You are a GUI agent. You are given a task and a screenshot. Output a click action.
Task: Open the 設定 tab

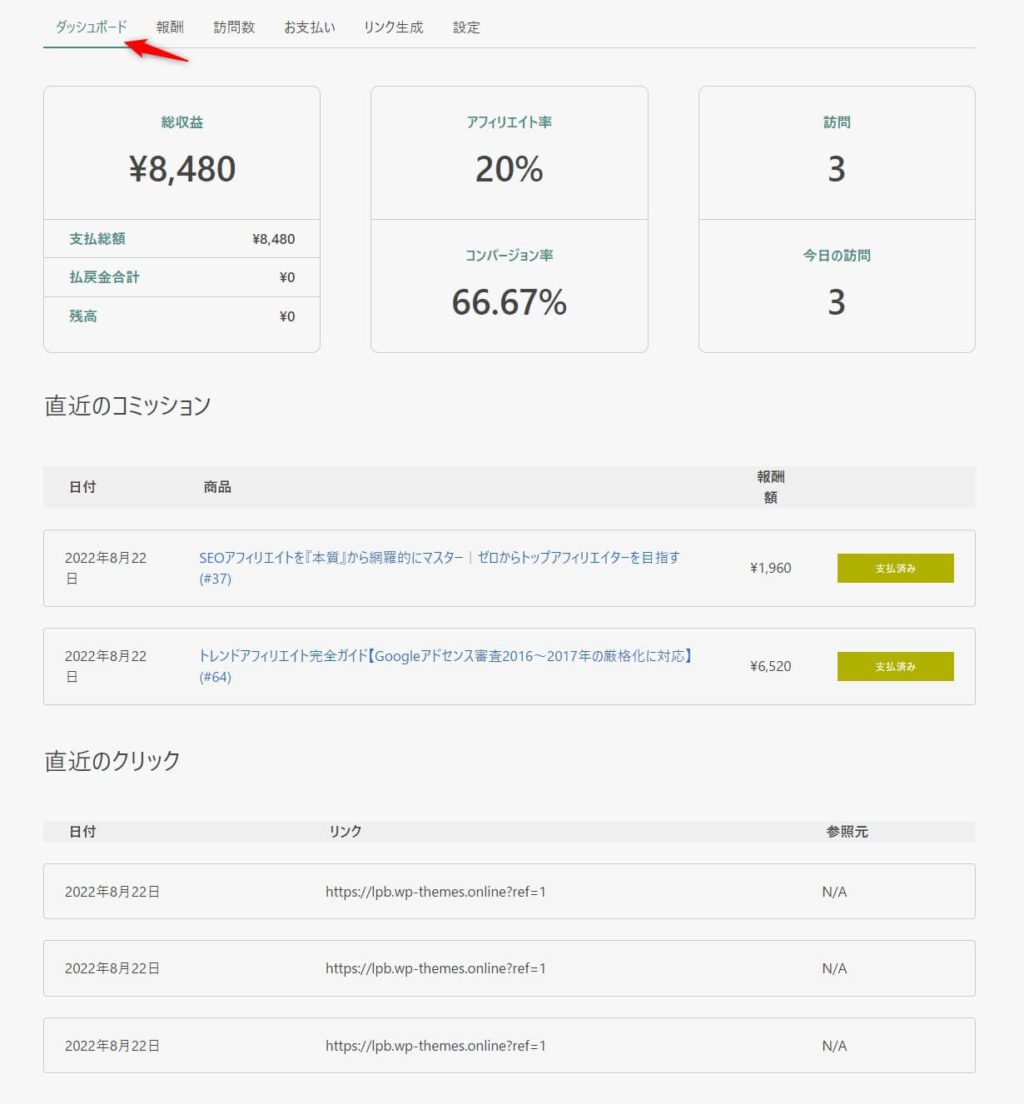coord(466,27)
